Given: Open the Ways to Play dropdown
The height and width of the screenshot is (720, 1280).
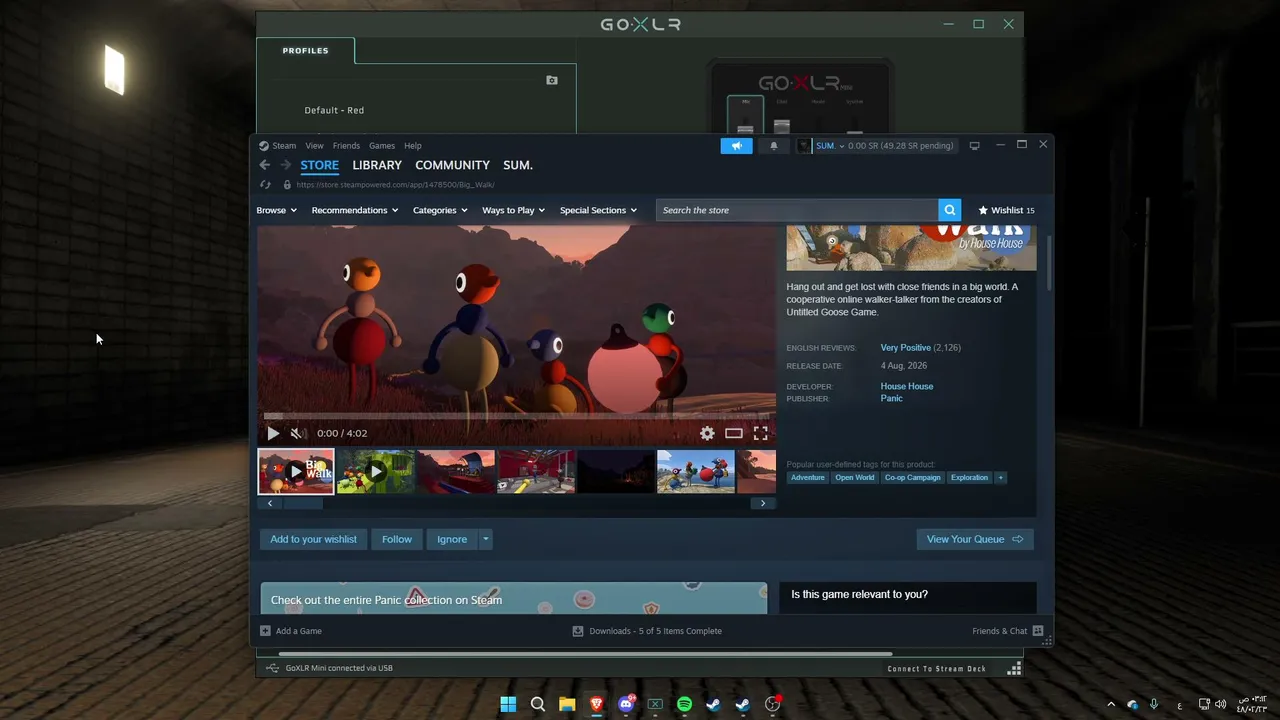Looking at the screenshot, I should coord(514,210).
